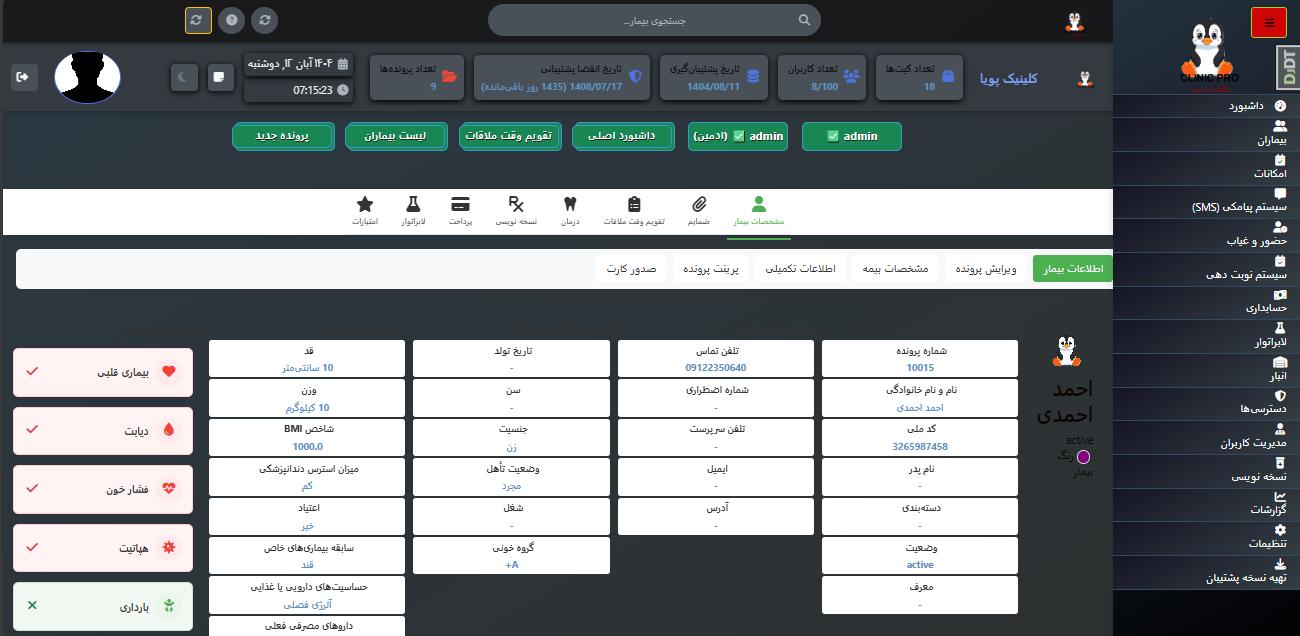
Task: Click the grey round refresh icon
Action: pos(265,20)
